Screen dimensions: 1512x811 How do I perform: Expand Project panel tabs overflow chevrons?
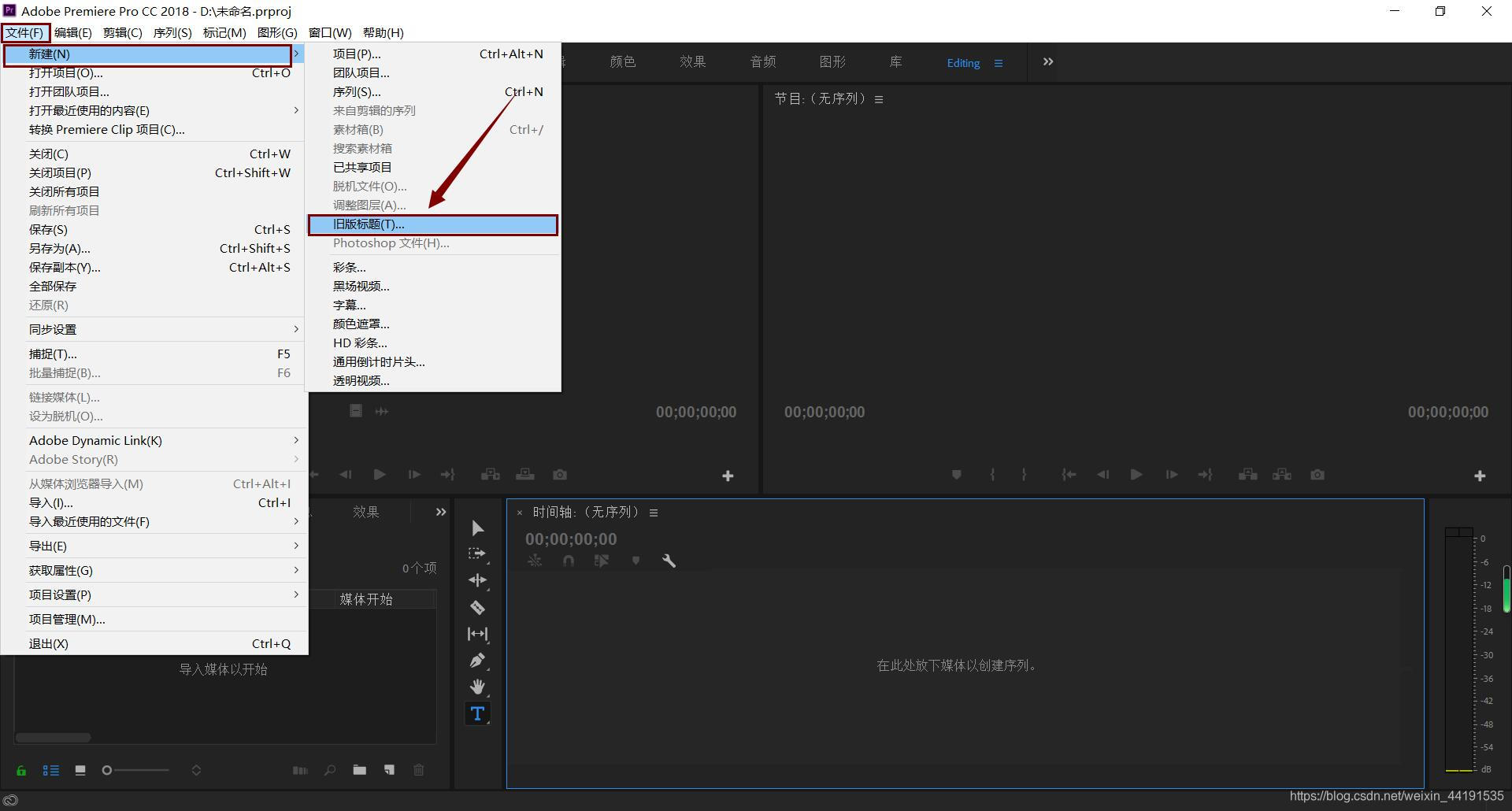pyautogui.click(x=441, y=512)
